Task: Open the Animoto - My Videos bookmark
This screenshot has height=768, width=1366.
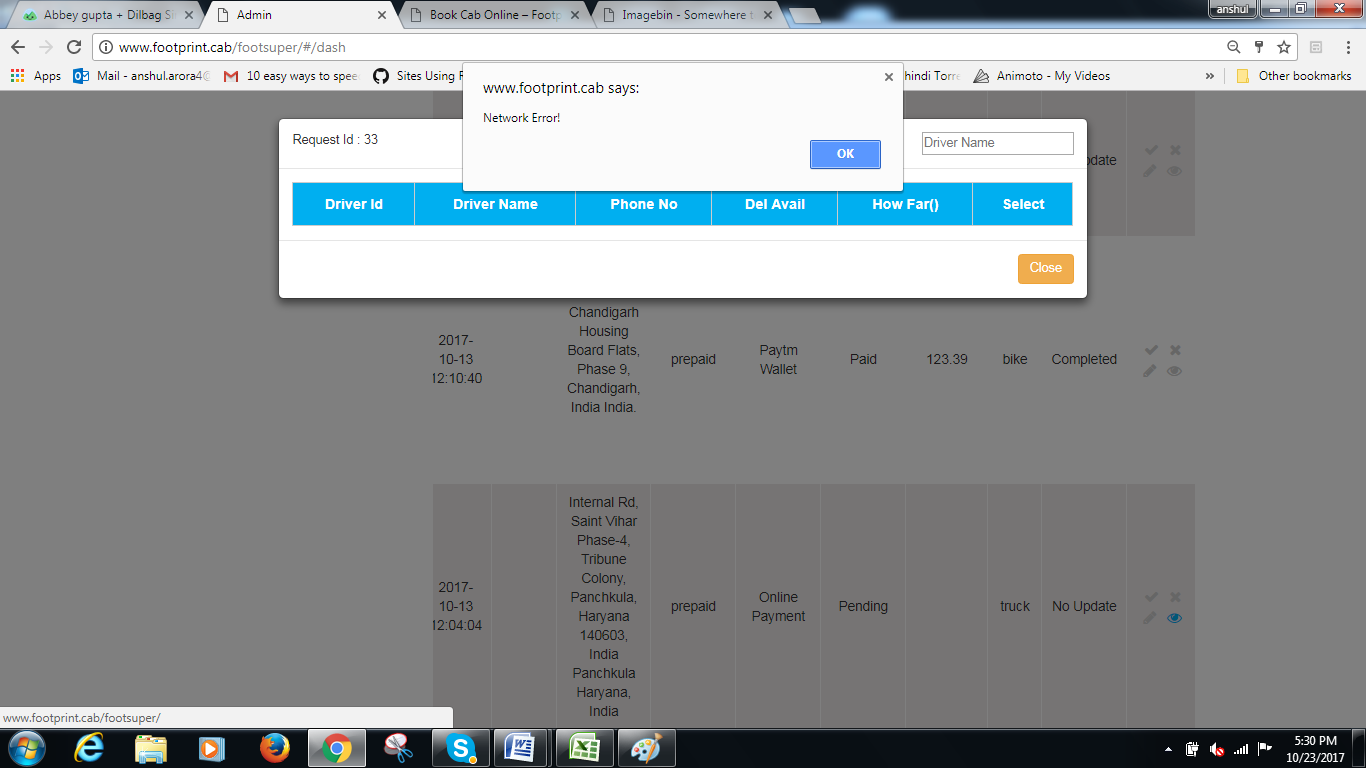Action: click(x=1042, y=76)
